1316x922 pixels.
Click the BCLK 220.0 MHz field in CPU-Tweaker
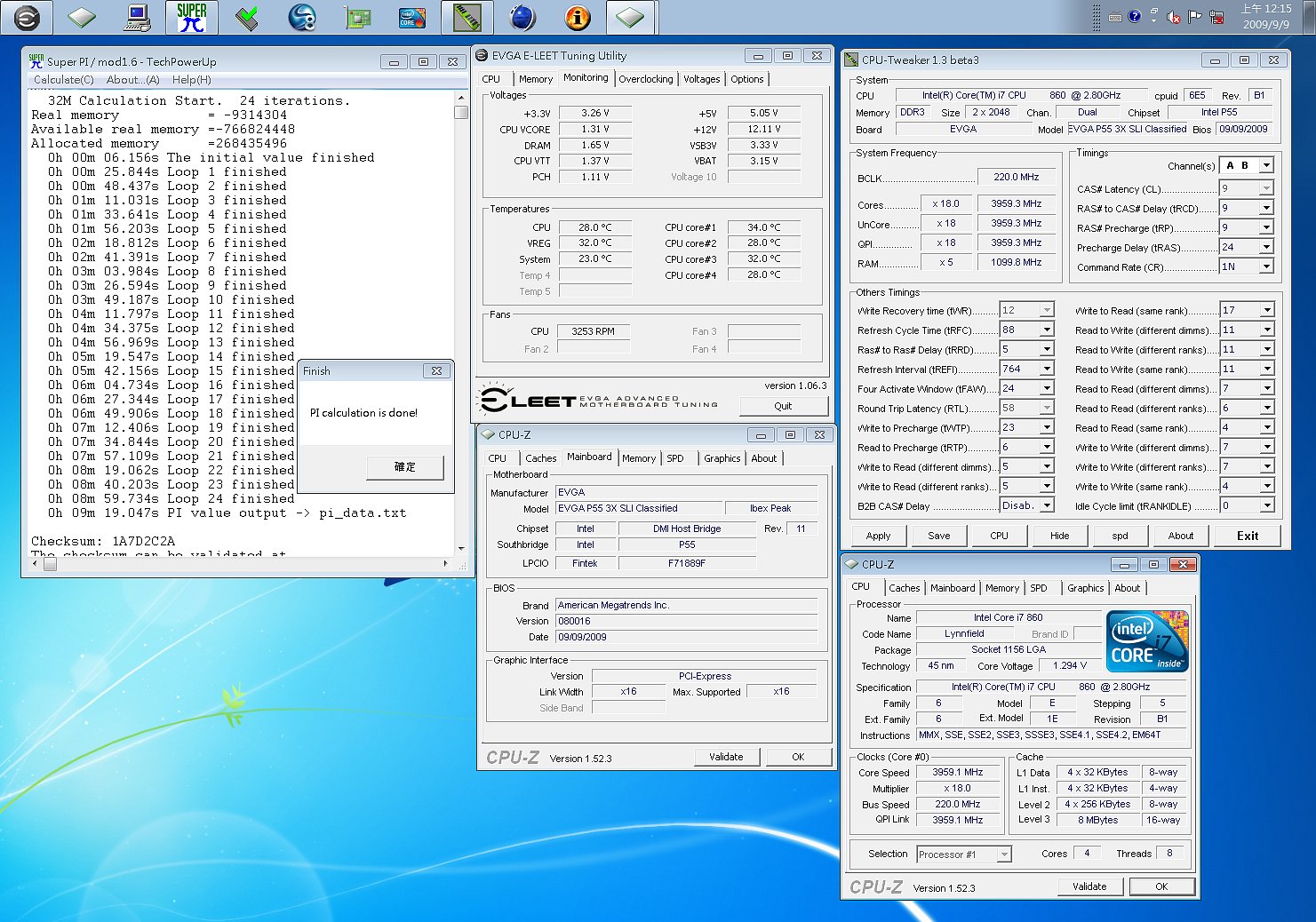point(1017,177)
